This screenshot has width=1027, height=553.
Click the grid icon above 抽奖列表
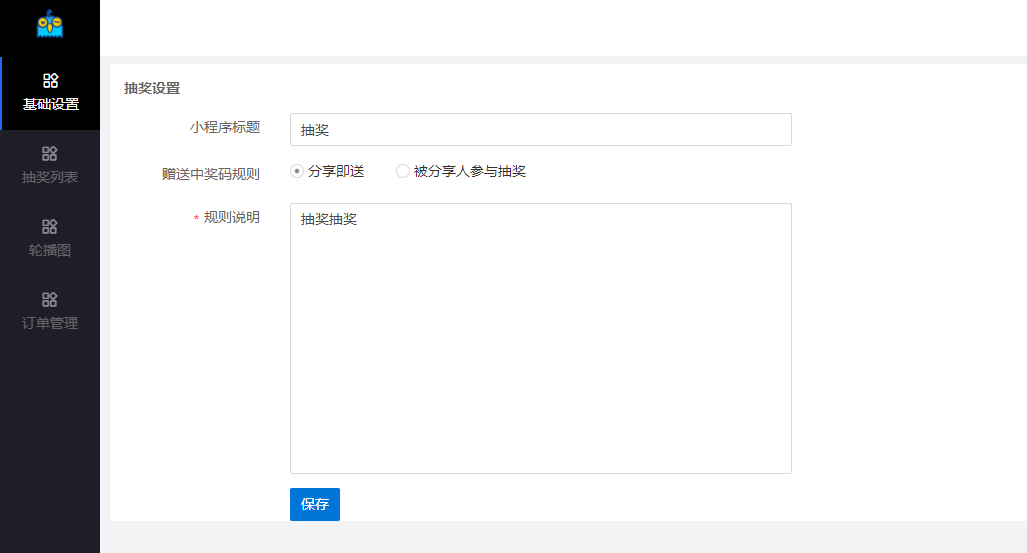tap(50, 153)
